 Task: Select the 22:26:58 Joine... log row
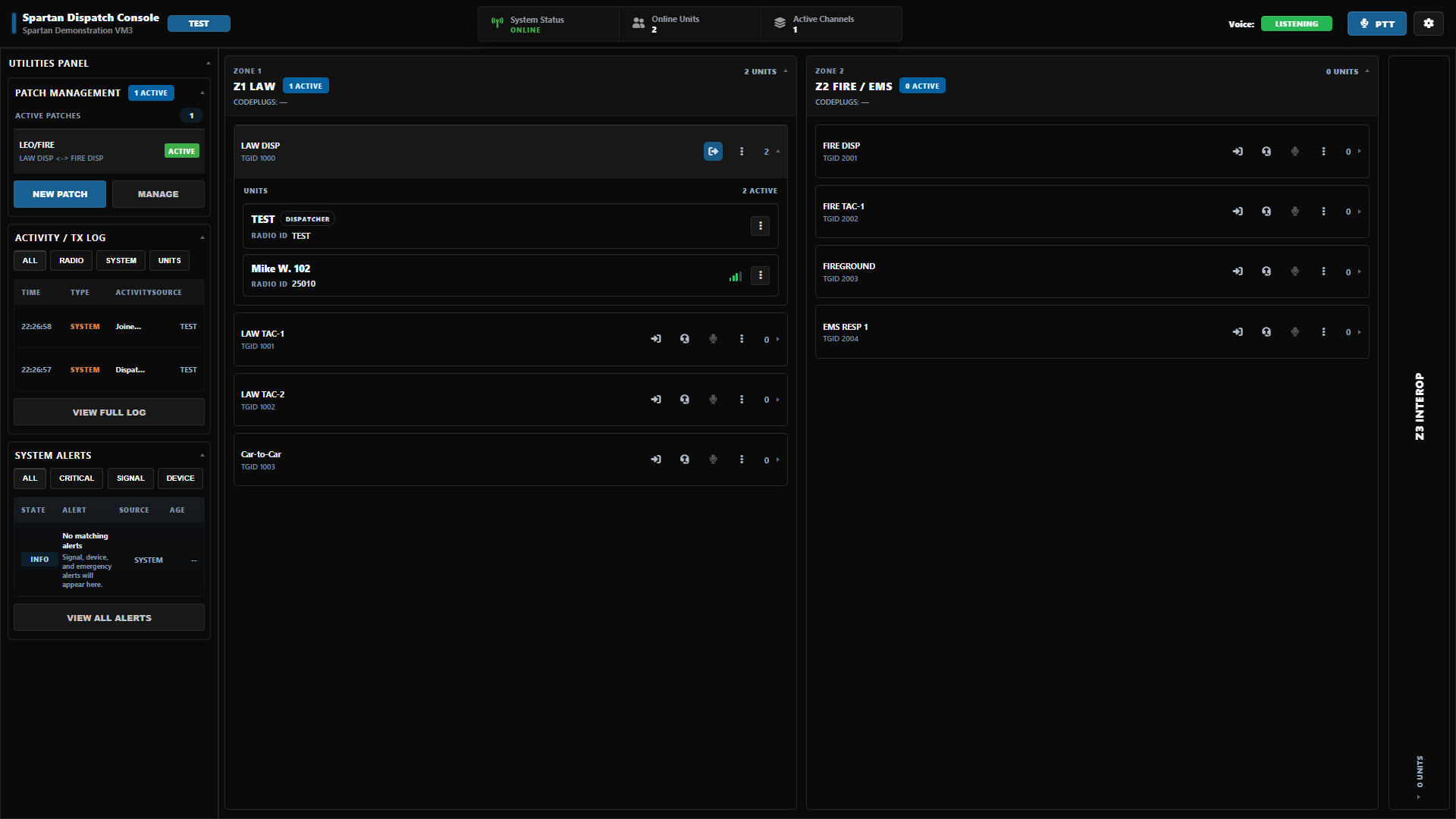pos(109,327)
